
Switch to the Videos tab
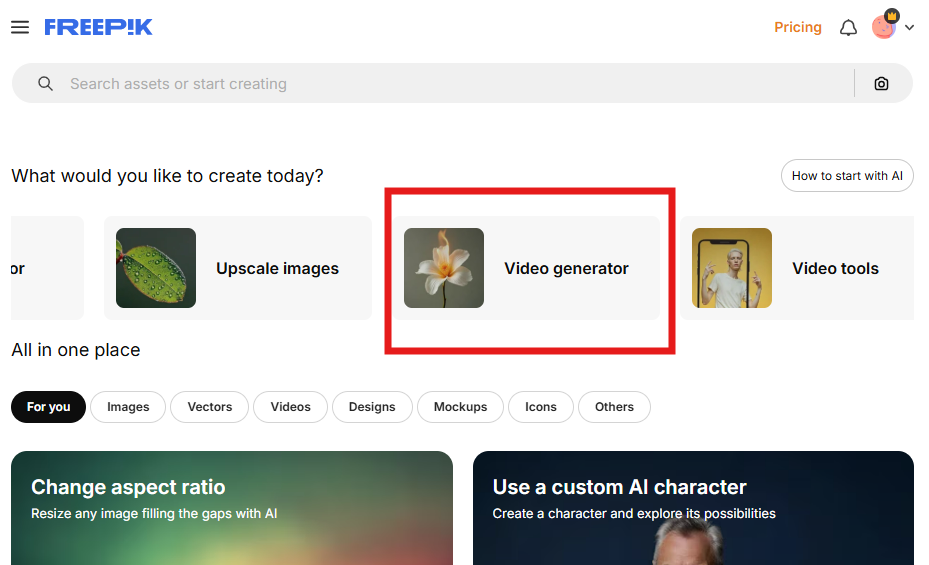pos(290,407)
